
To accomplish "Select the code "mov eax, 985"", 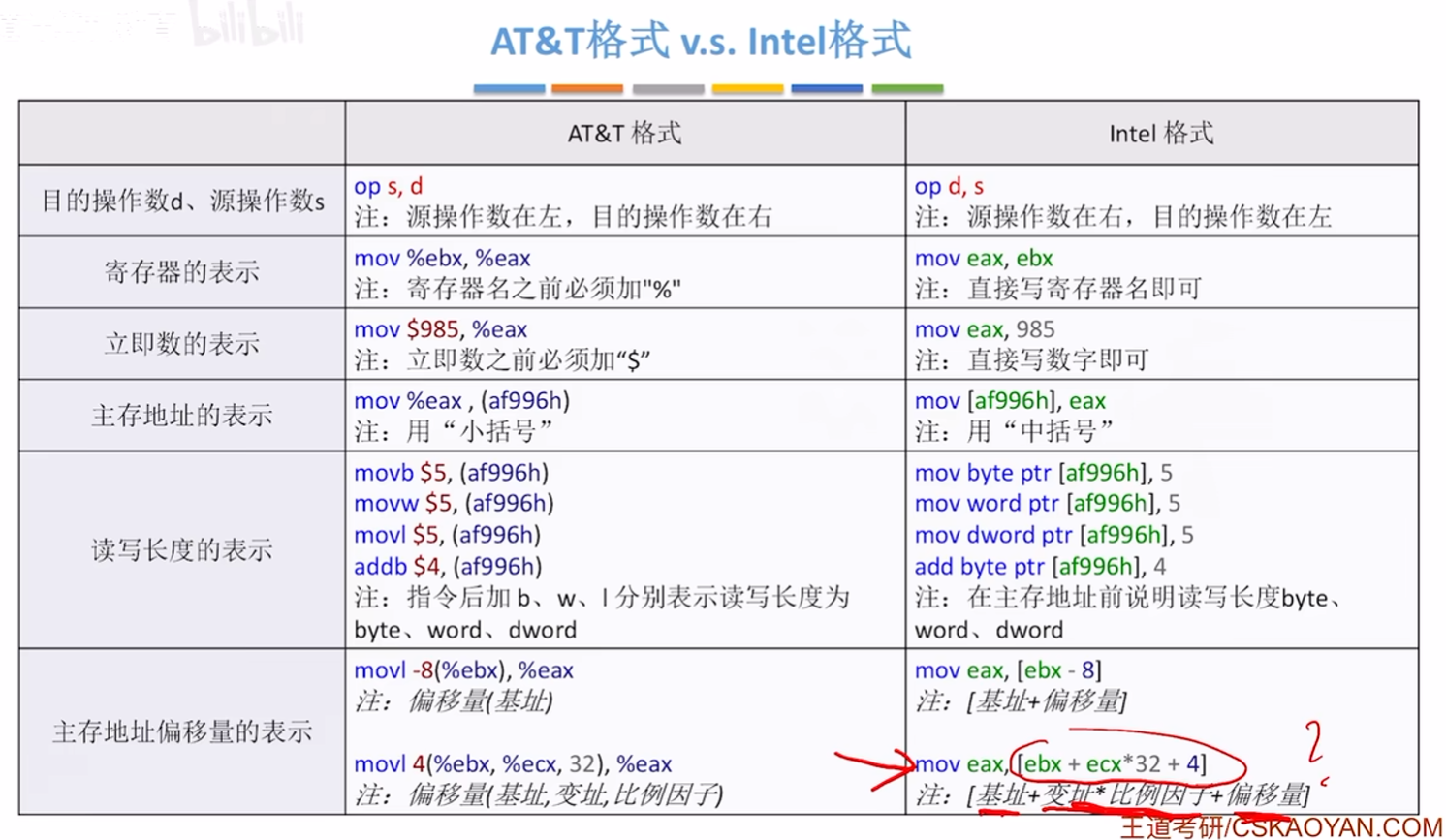I will click(x=985, y=330).
